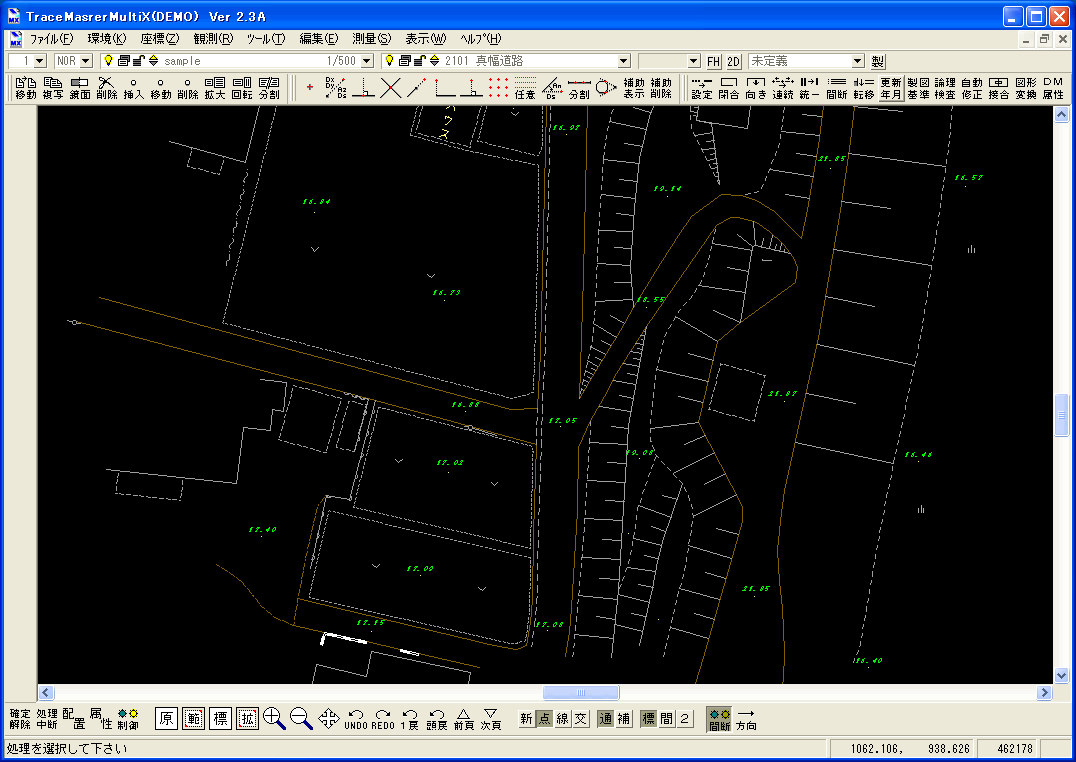Open the 表示(W) menu
This screenshot has height=762, width=1076.
pos(425,39)
